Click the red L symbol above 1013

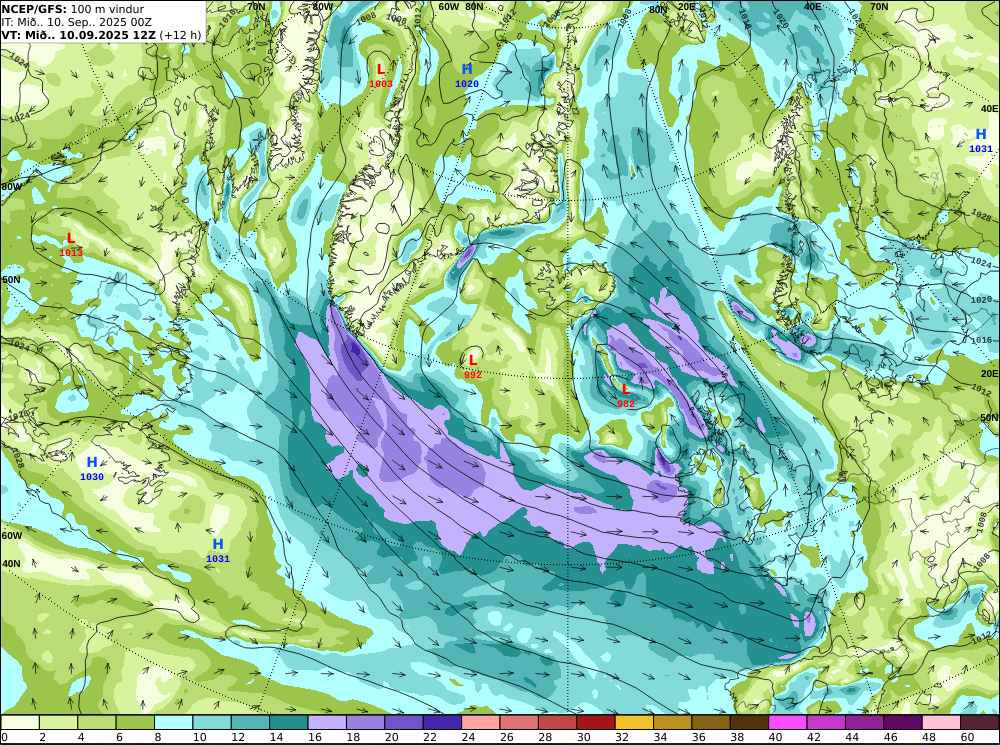(71, 239)
